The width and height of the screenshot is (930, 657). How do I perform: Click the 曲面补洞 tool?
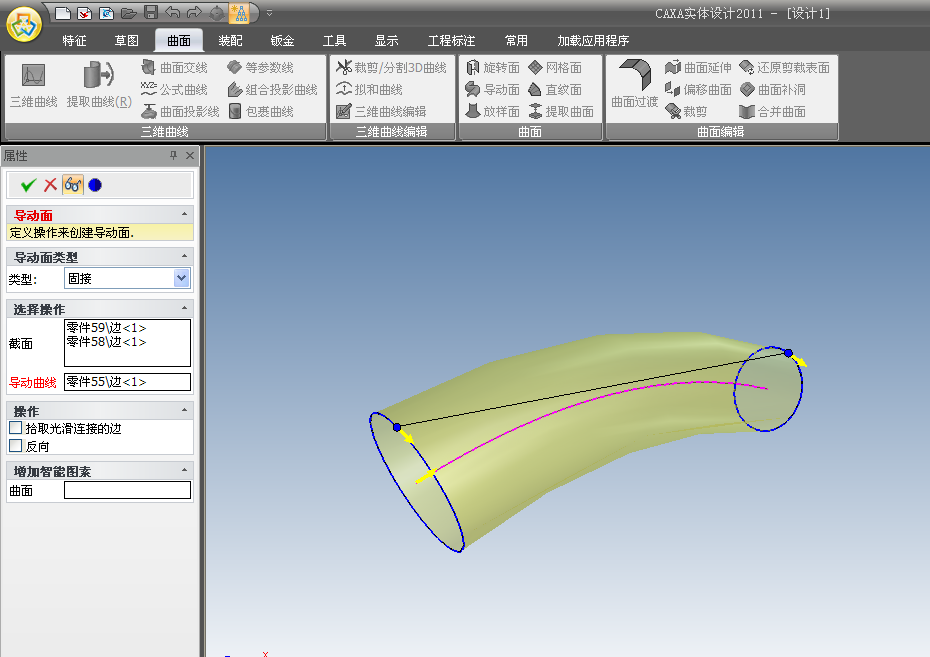click(x=772, y=90)
